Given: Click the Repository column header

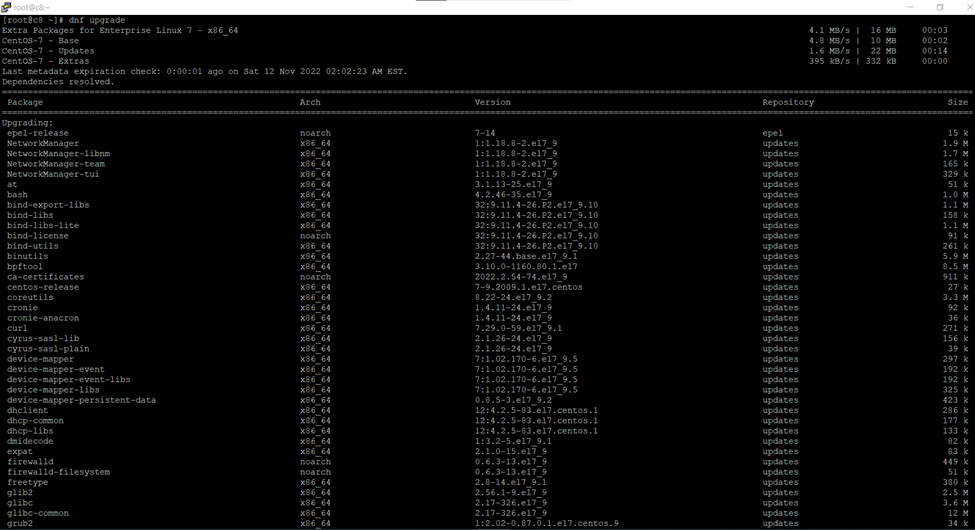Looking at the screenshot, I should [788, 102].
